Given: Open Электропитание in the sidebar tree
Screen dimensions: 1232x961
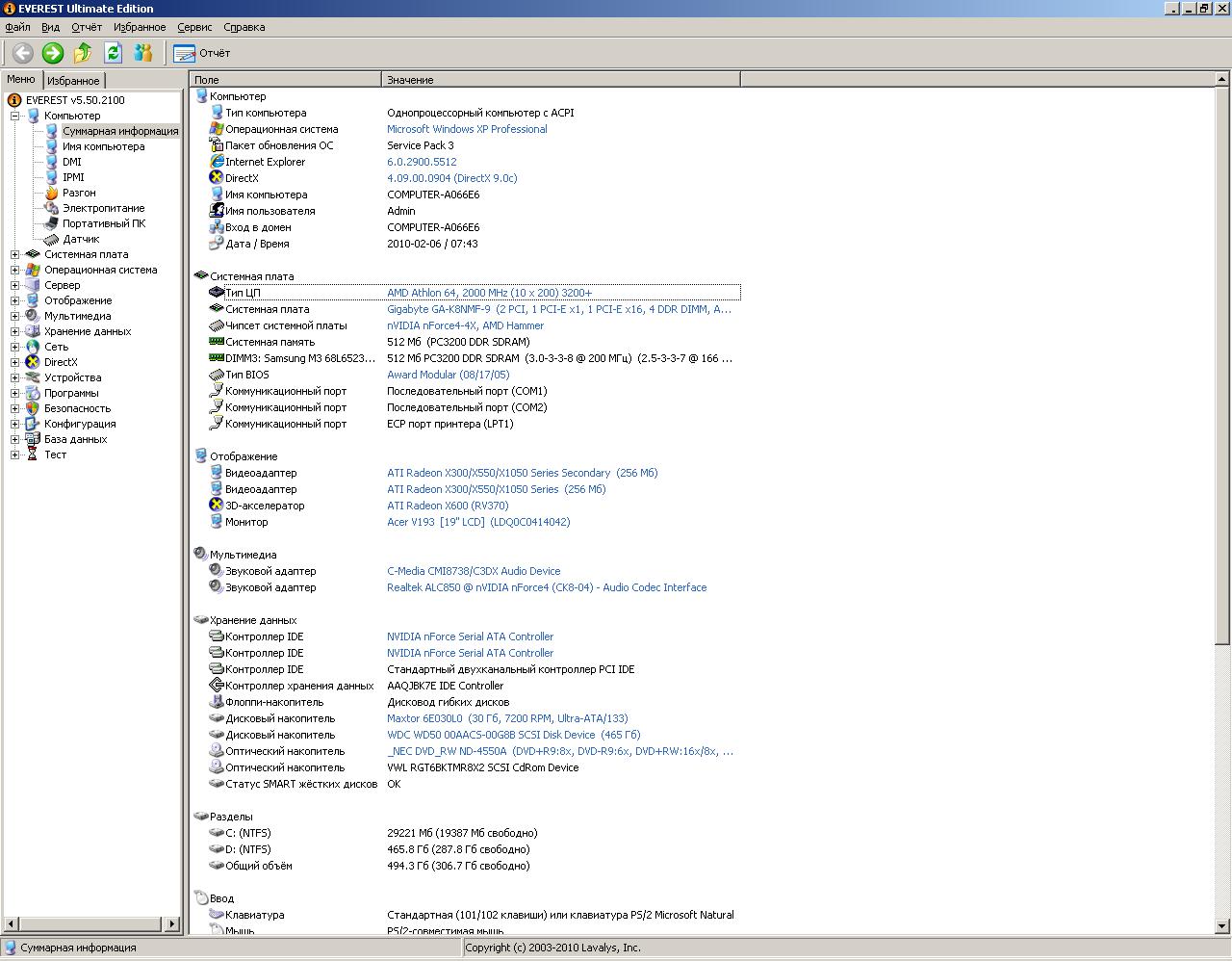Looking at the screenshot, I should 103,208.
